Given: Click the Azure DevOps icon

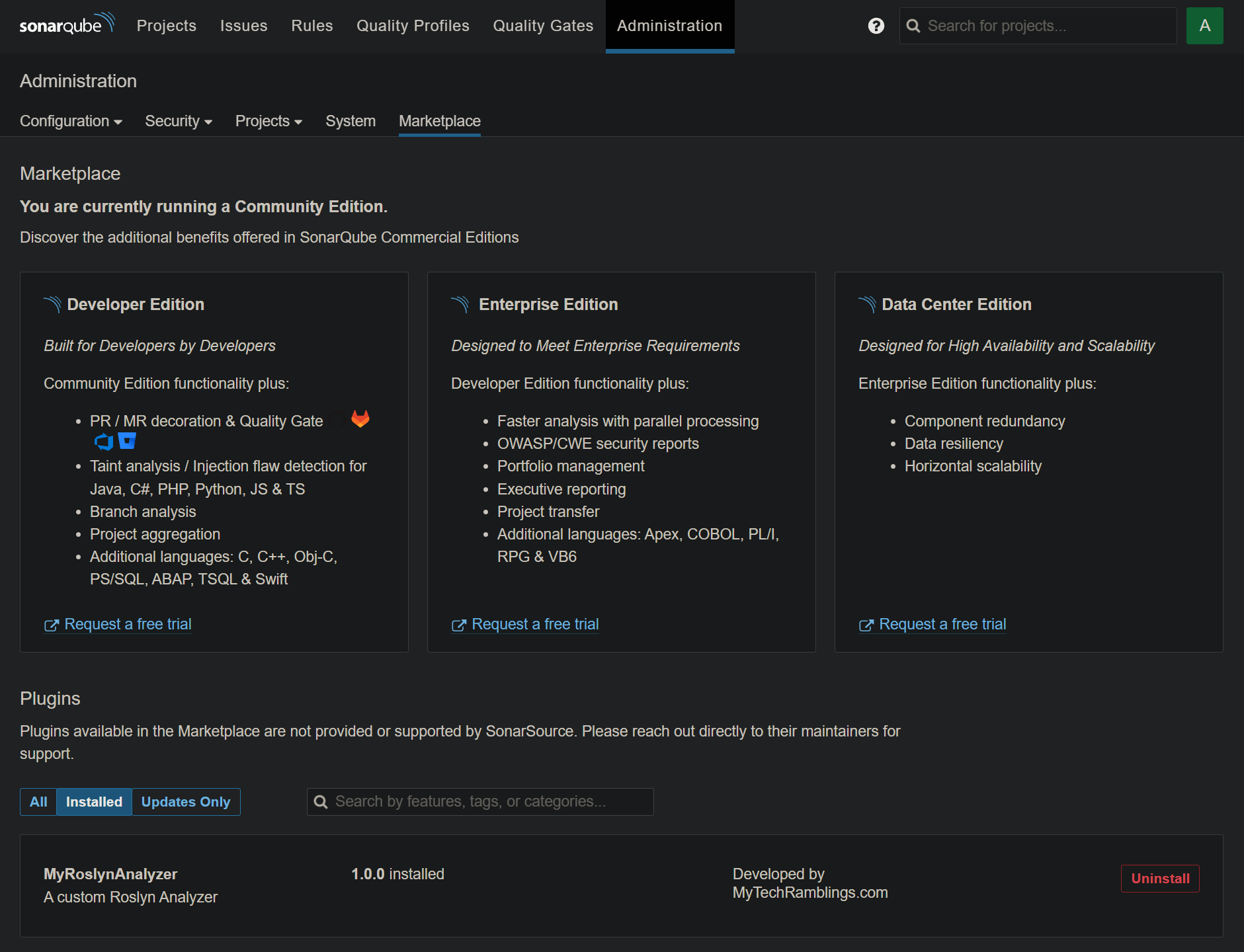Looking at the screenshot, I should pos(104,442).
